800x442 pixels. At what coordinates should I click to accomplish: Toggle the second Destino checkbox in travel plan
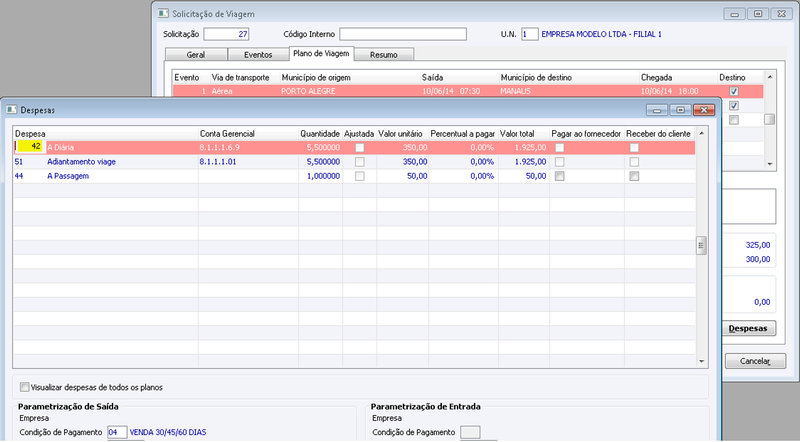click(x=734, y=106)
